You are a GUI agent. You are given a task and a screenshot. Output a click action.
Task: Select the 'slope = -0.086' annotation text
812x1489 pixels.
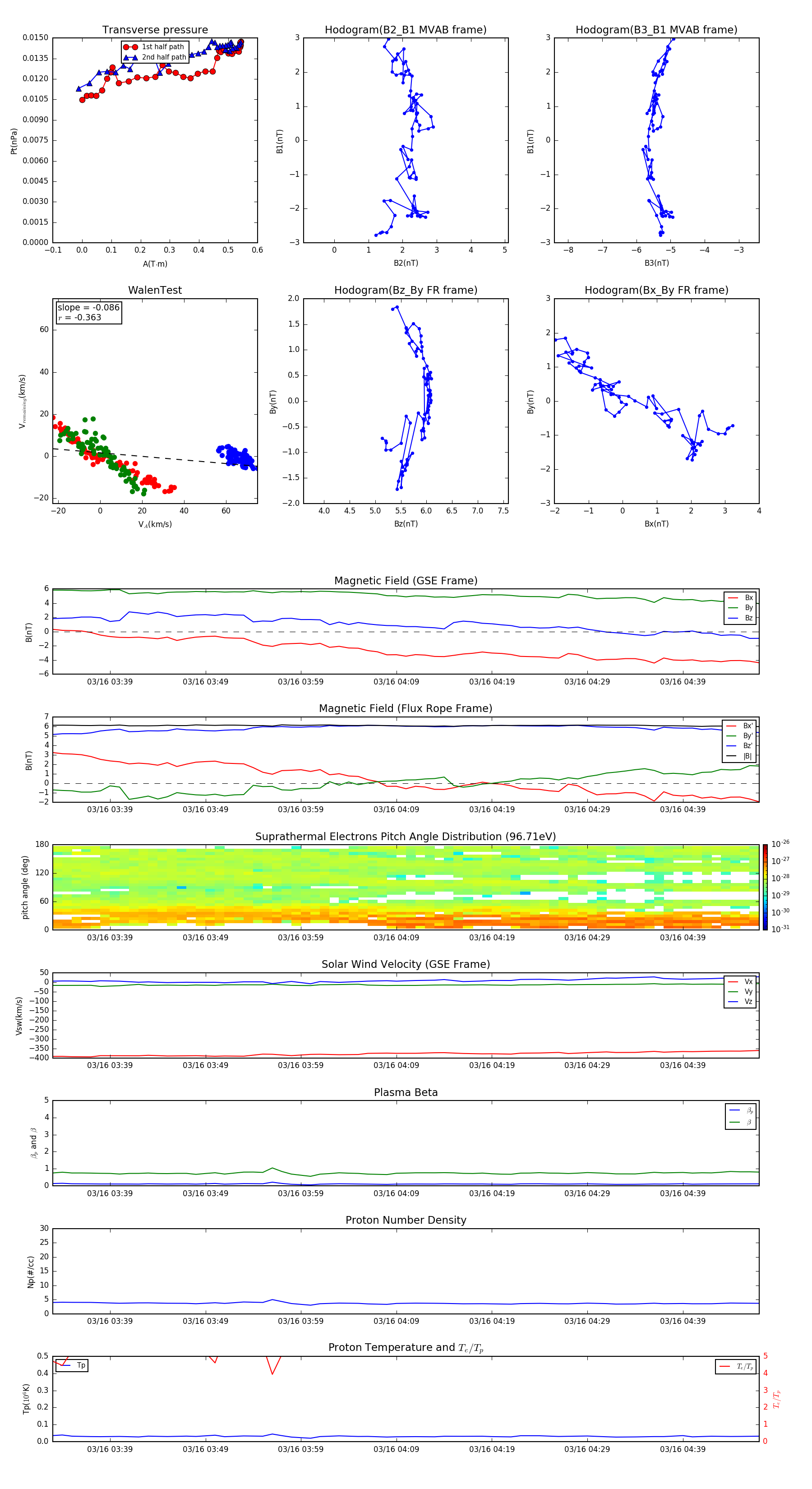[88, 308]
